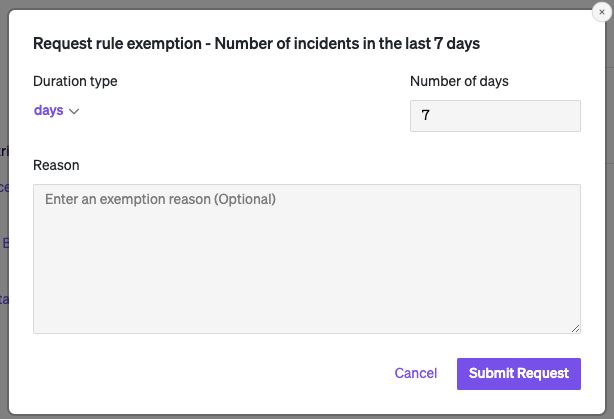The image size is (614, 419).
Task: Open the Duration type dropdown
Action: (x=56, y=111)
